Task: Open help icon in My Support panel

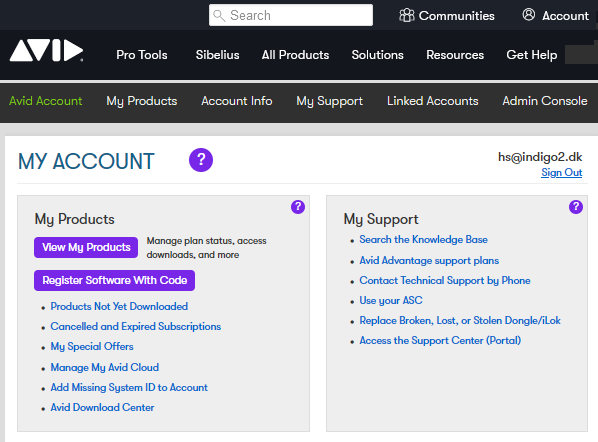Action: 576,207
